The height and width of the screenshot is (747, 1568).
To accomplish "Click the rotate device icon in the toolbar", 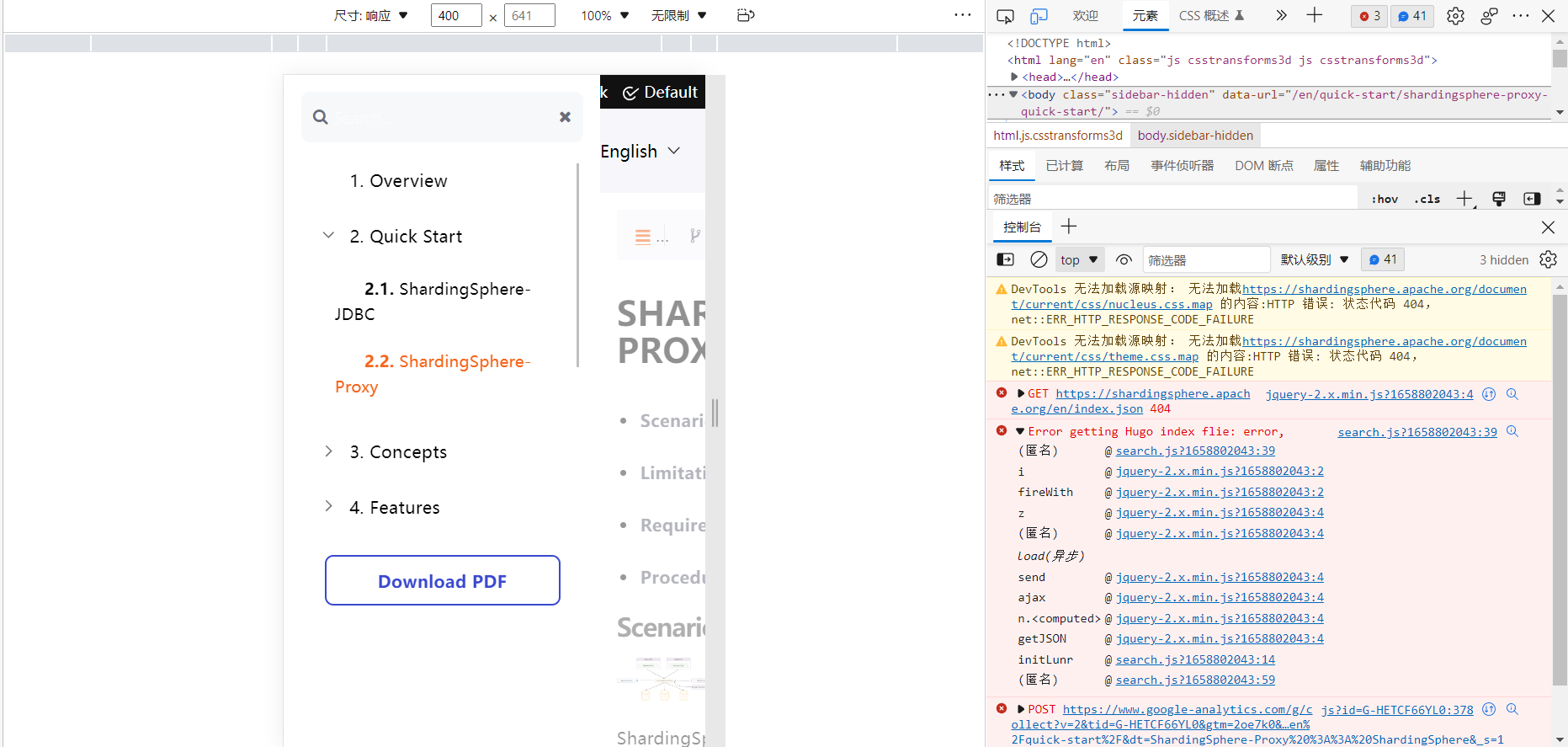I will [745, 15].
